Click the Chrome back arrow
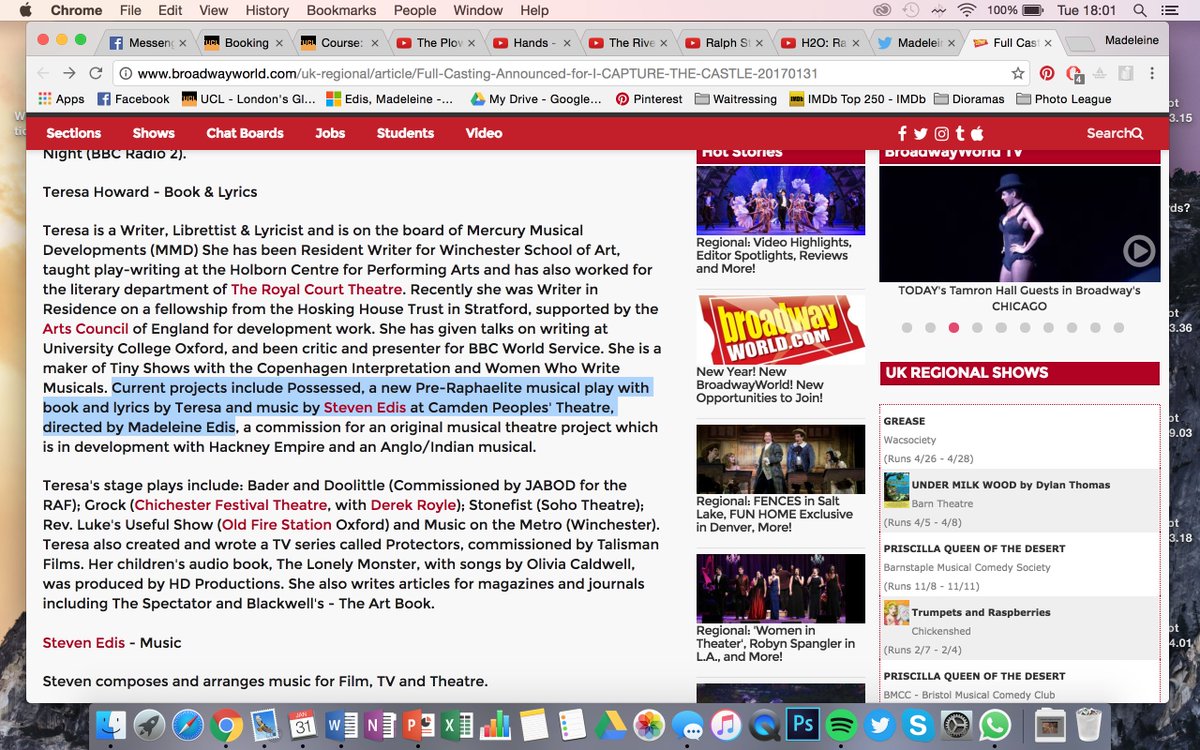 coord(43,73)
